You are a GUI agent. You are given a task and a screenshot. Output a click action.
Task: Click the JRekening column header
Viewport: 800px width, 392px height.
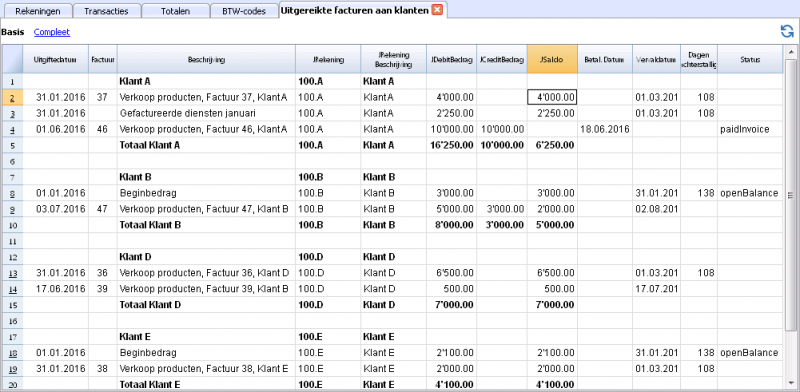(328, 59)
